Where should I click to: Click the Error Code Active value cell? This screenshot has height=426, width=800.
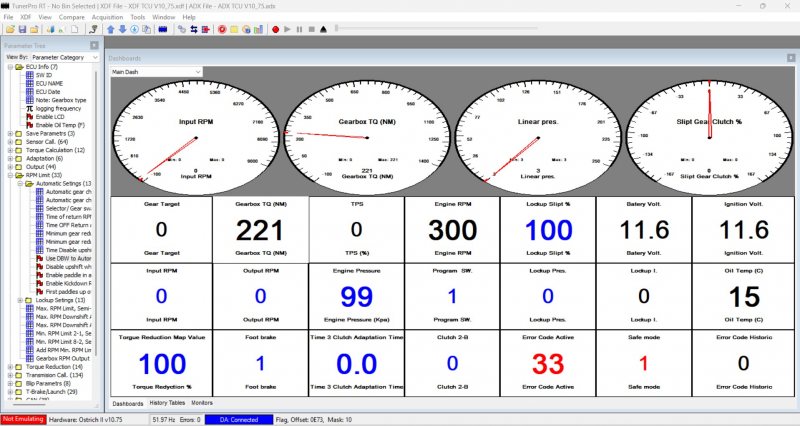547,364
